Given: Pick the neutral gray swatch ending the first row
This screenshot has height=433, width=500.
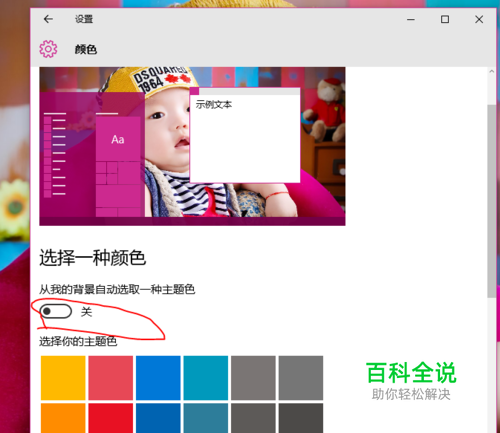Looking at the screenshot, I should 301,378.
